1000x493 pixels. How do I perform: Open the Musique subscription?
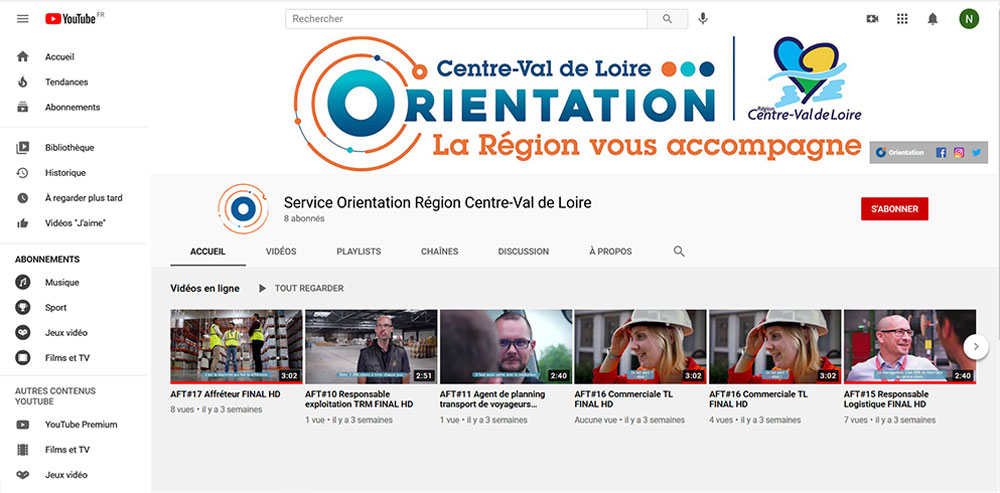coord(73,282)
